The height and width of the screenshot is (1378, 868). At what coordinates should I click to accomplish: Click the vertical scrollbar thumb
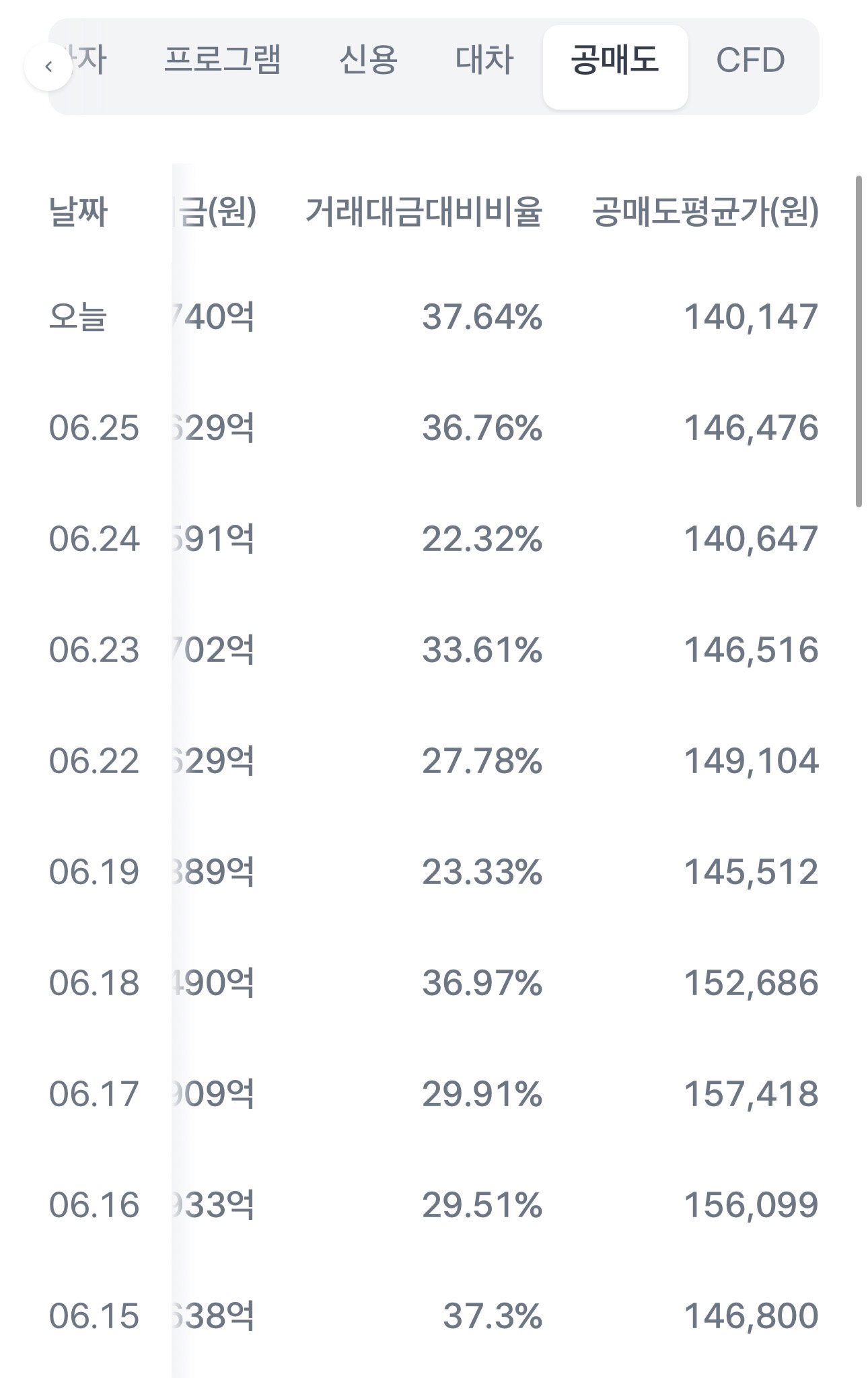[x=859, y=341]
